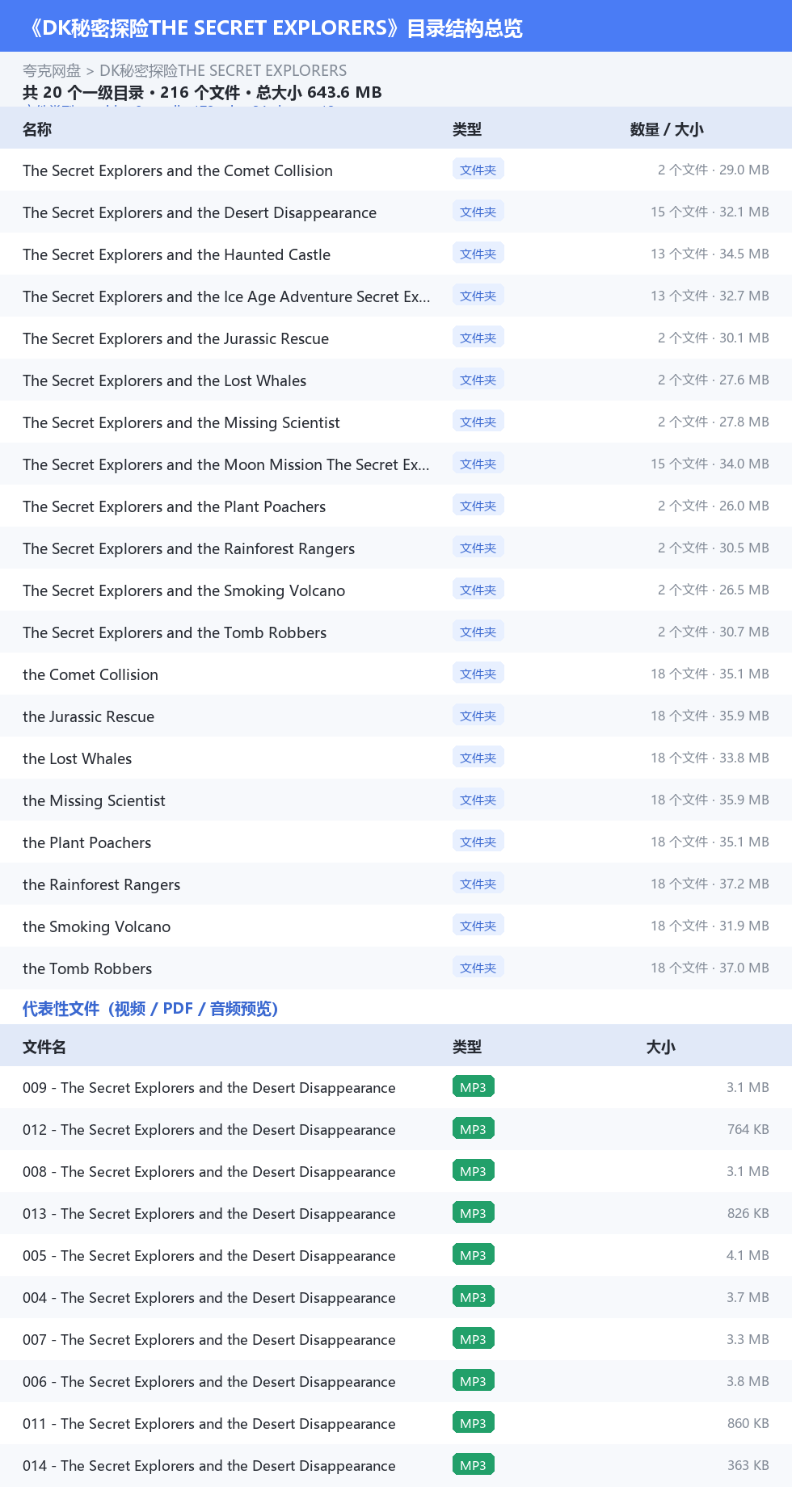The image size is (792, 1512).
Task: Click MP3 badge for file 009
Action: click(x=474, y=1087)
